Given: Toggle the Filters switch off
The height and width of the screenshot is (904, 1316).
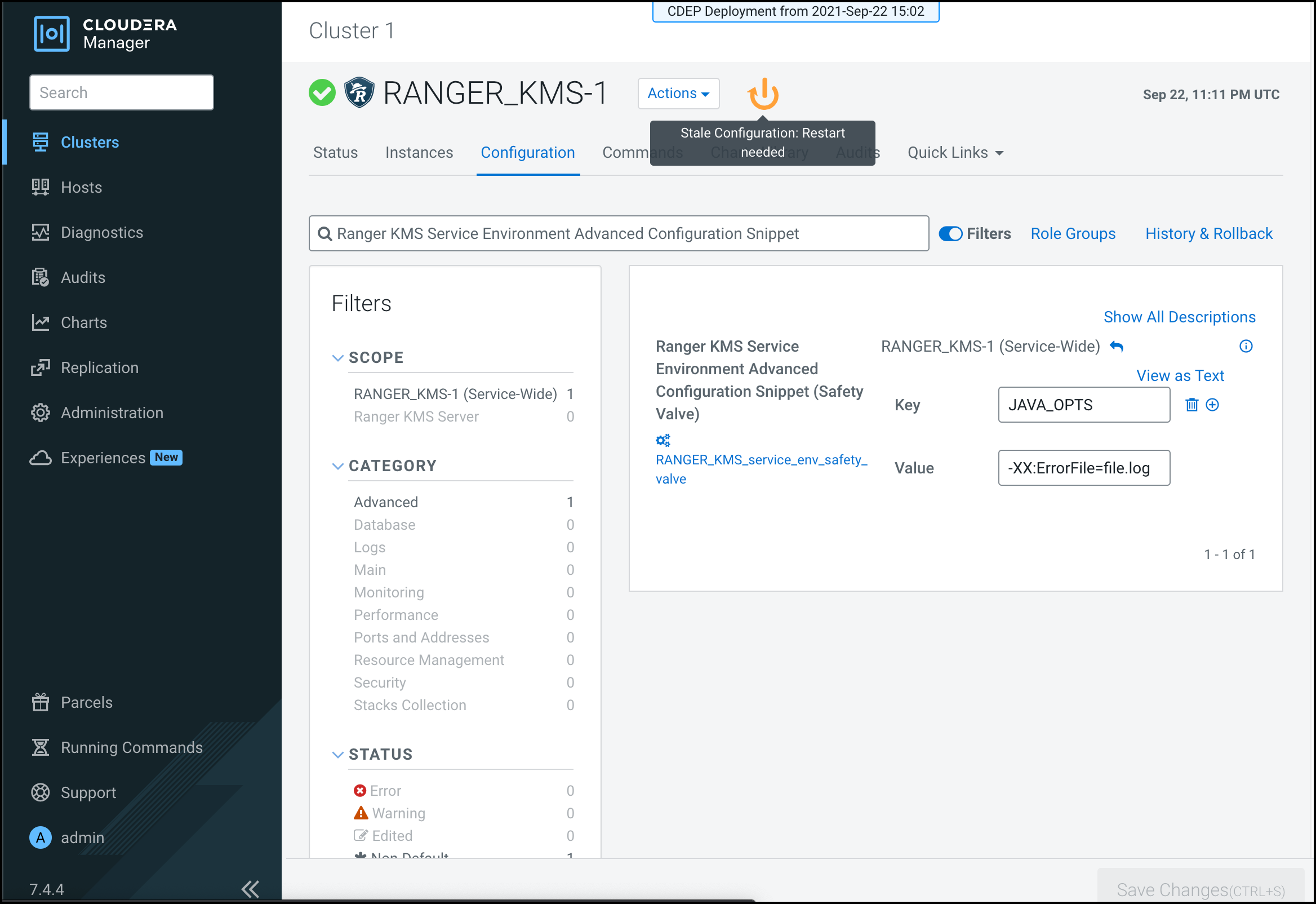Looking at the screenshot, I should pyautogui.click(x=950, y=233).
